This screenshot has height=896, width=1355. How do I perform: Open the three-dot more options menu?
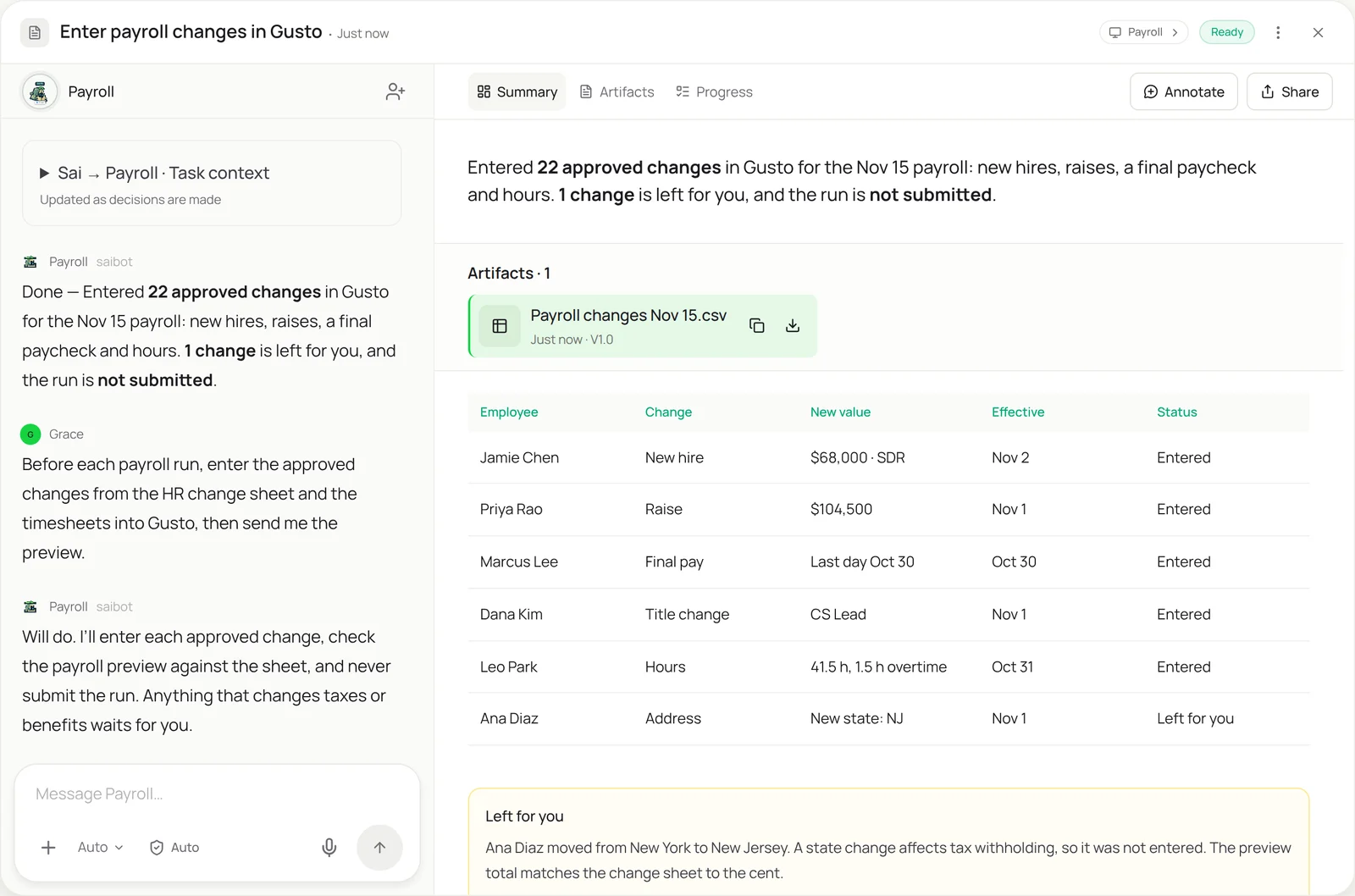coord(1278,32)
